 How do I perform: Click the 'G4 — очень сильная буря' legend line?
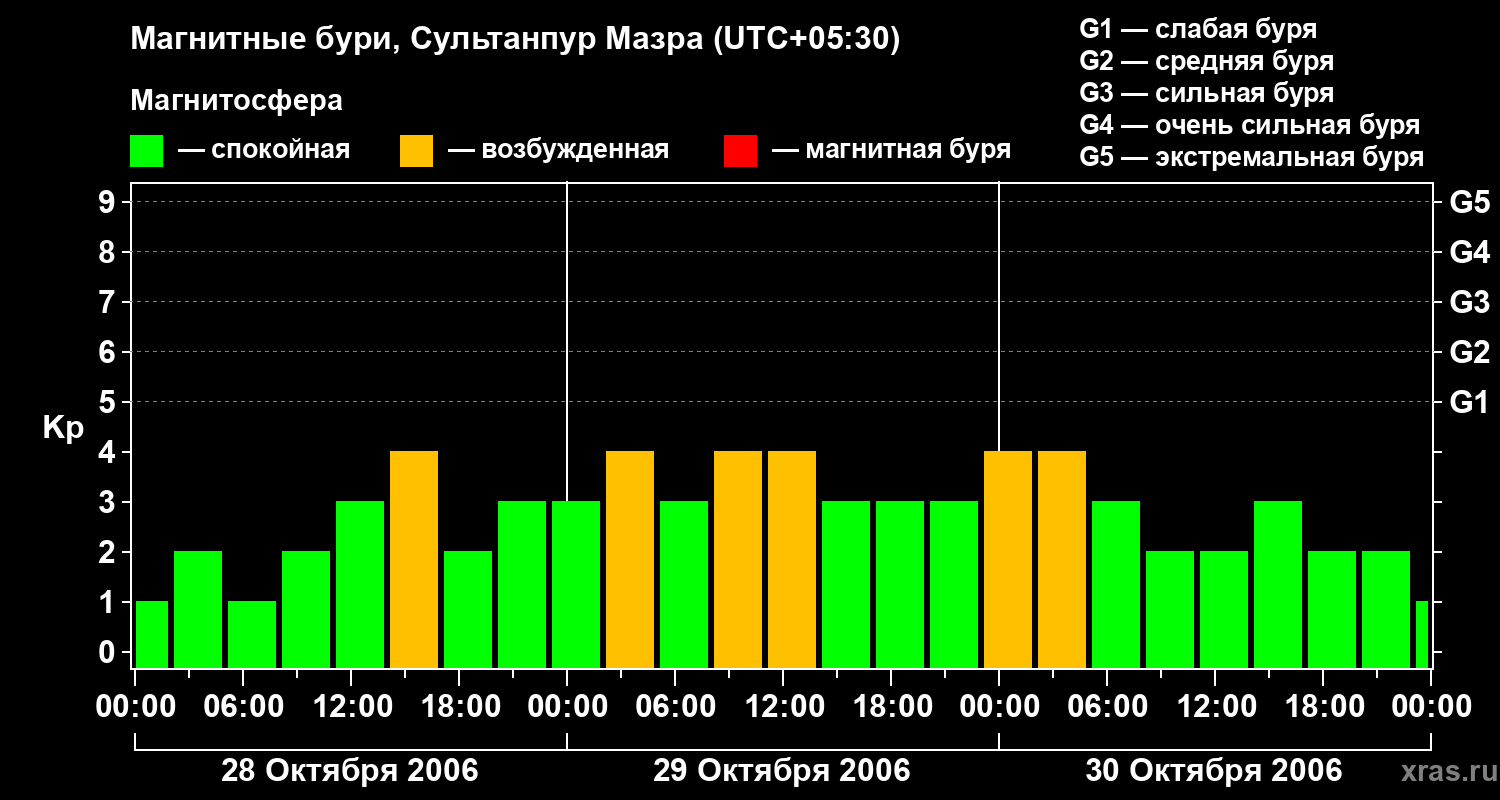coord(1249,125)
